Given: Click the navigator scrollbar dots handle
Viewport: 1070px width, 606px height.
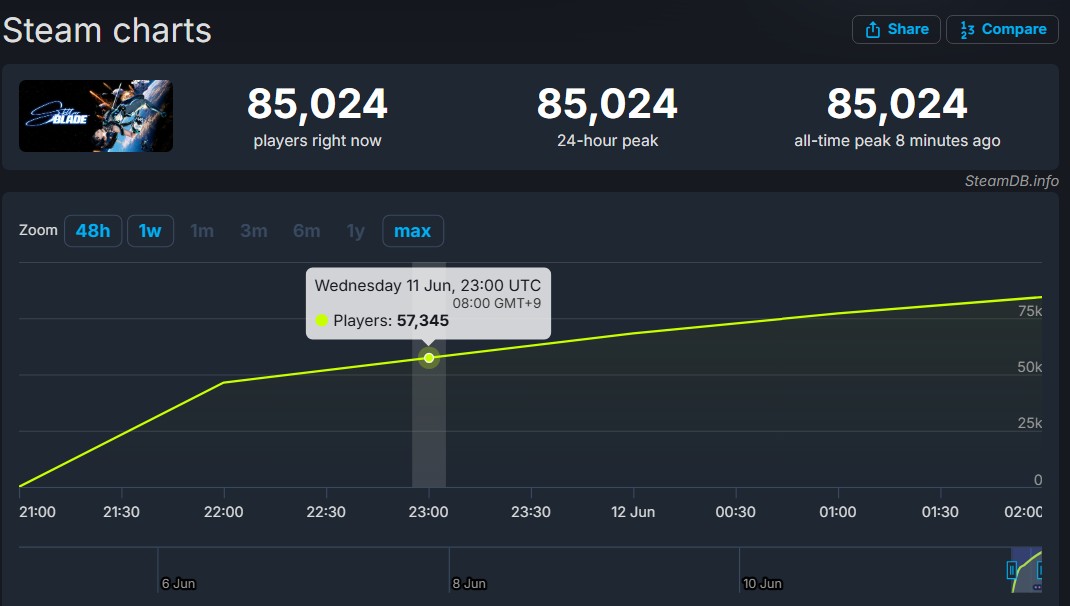Looking at the screenshot, I should pos(1037,587).
